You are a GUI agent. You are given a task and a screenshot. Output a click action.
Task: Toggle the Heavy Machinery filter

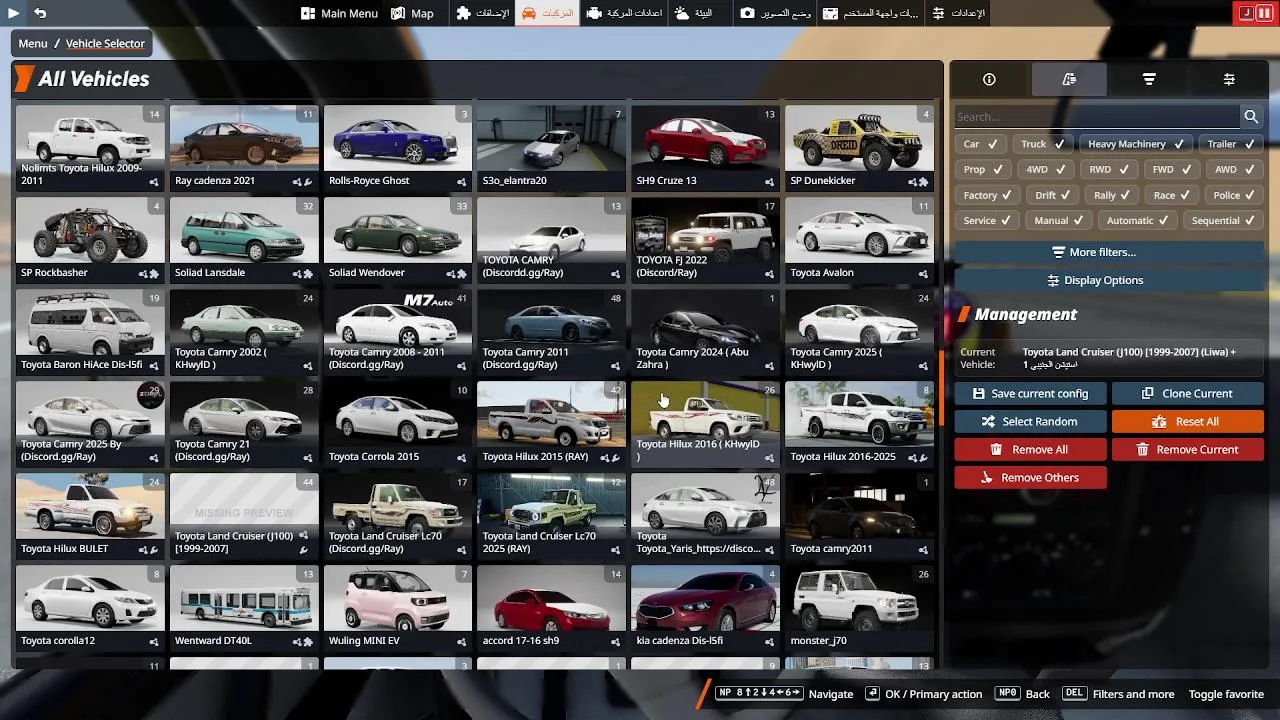tap(1136, 144)
